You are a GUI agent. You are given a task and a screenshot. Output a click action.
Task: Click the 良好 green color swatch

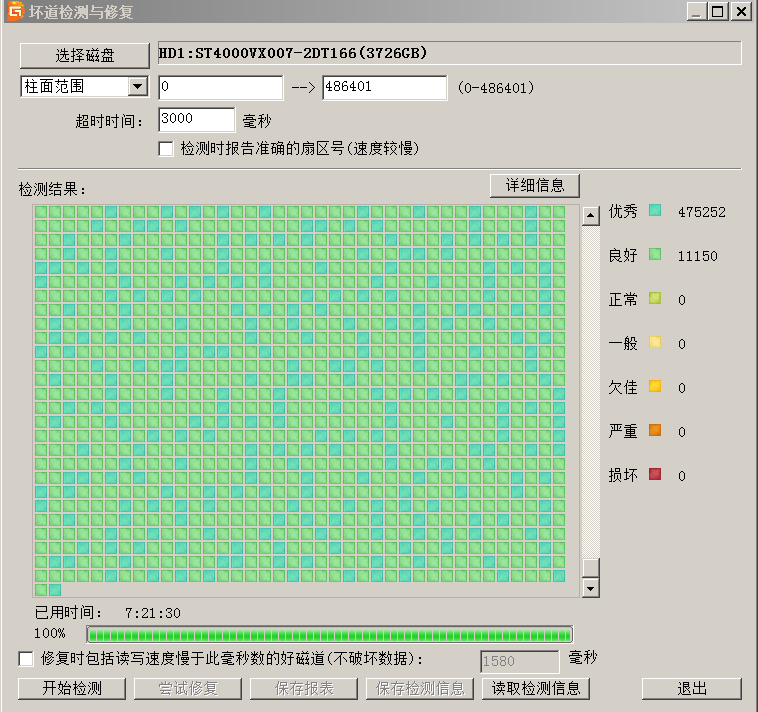tap(655, 255)
